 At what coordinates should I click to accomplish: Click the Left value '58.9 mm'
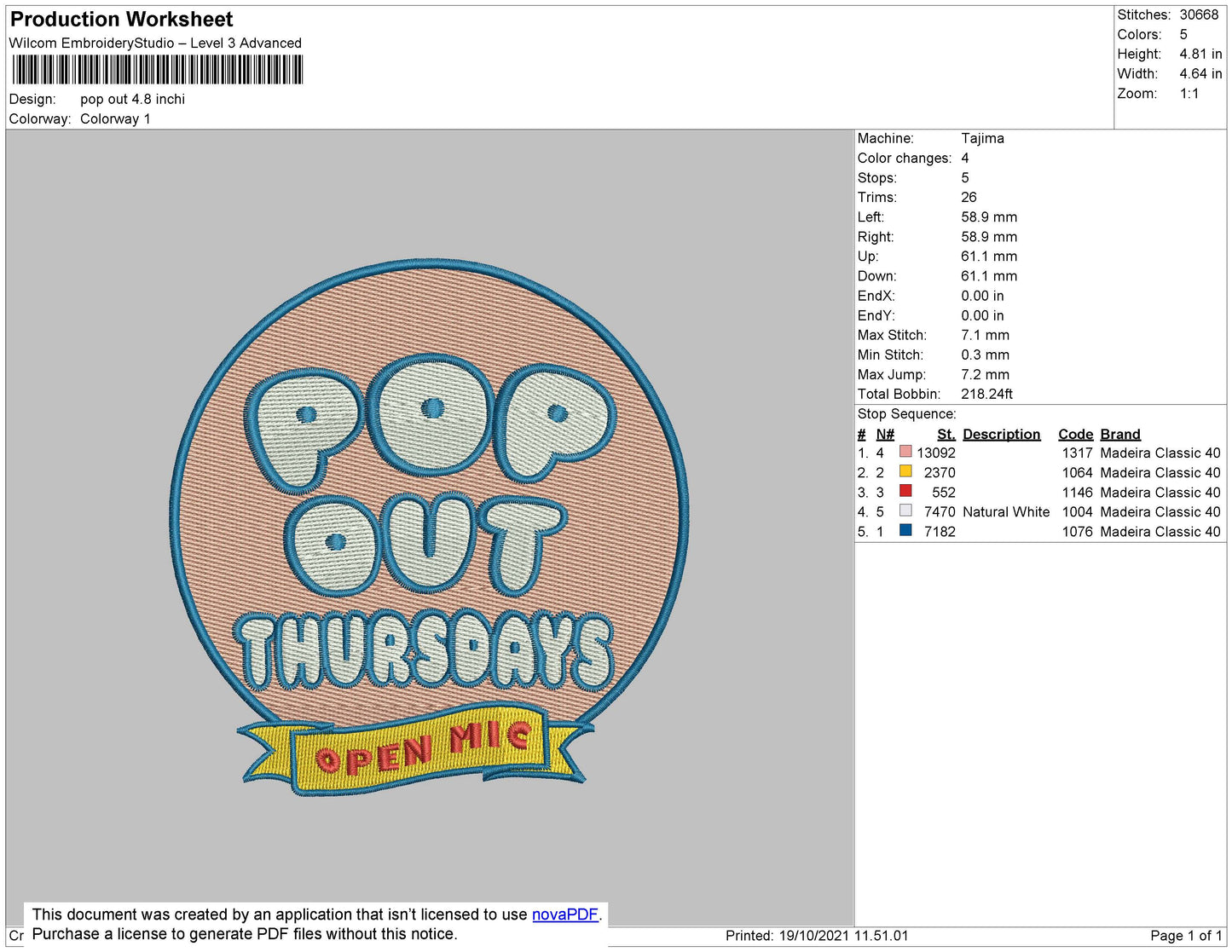click(x=989, y=216)
